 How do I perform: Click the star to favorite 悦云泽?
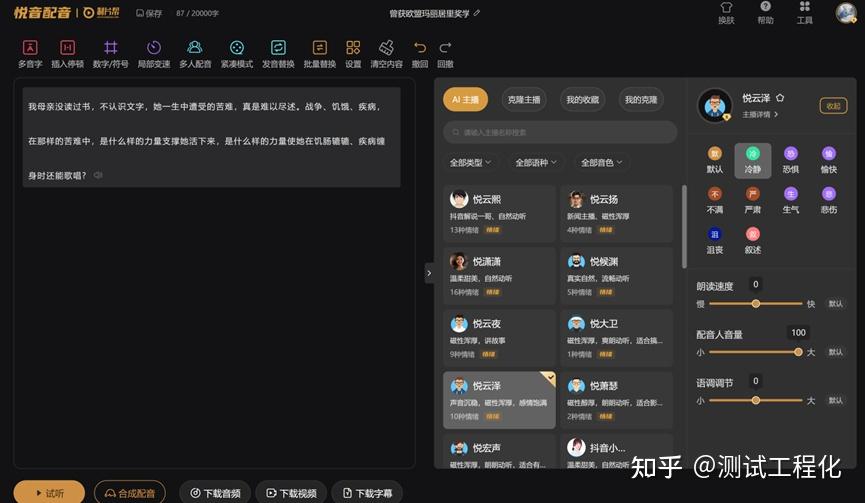pos(779,98)
